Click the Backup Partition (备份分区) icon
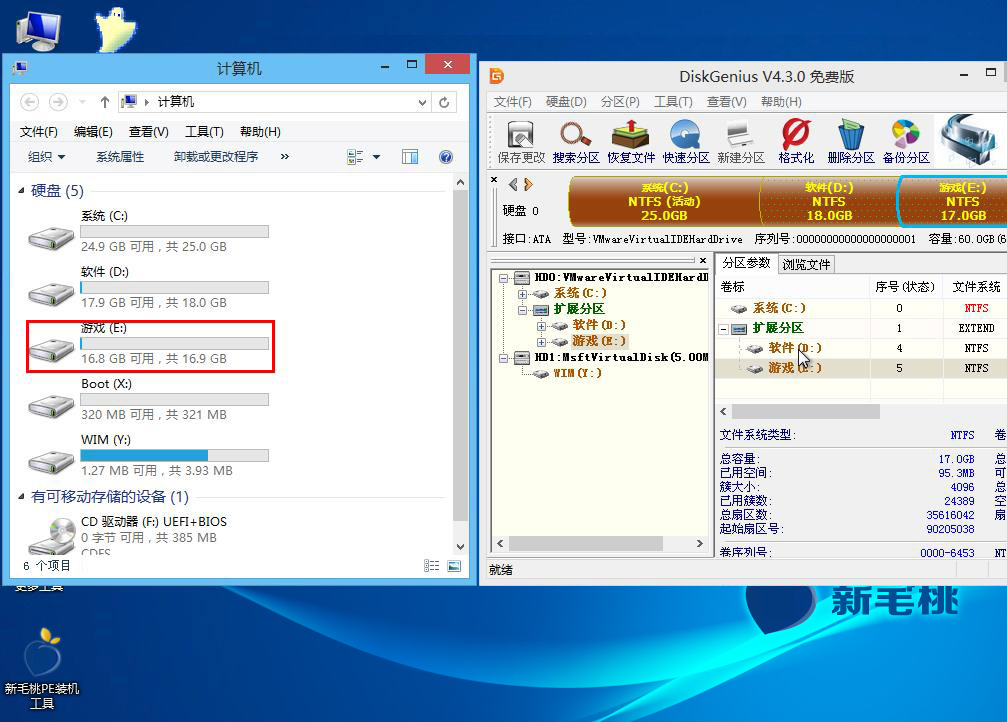This screenshot has height=722, width=1007. point(906,141)
